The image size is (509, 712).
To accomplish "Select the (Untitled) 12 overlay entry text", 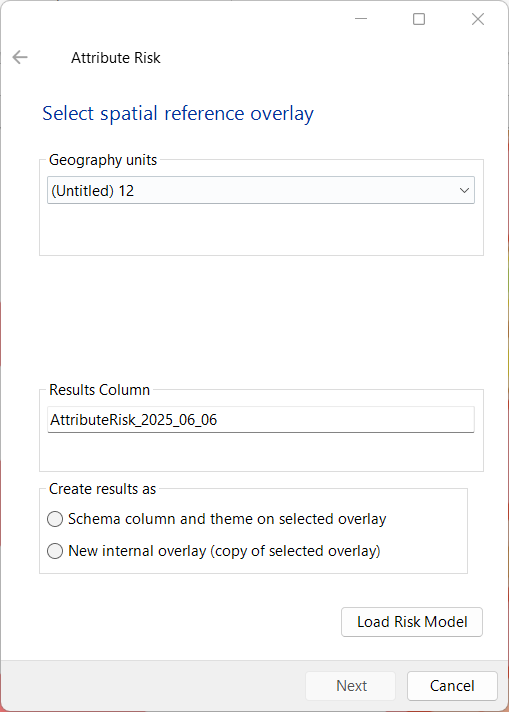I will [92, 191].
